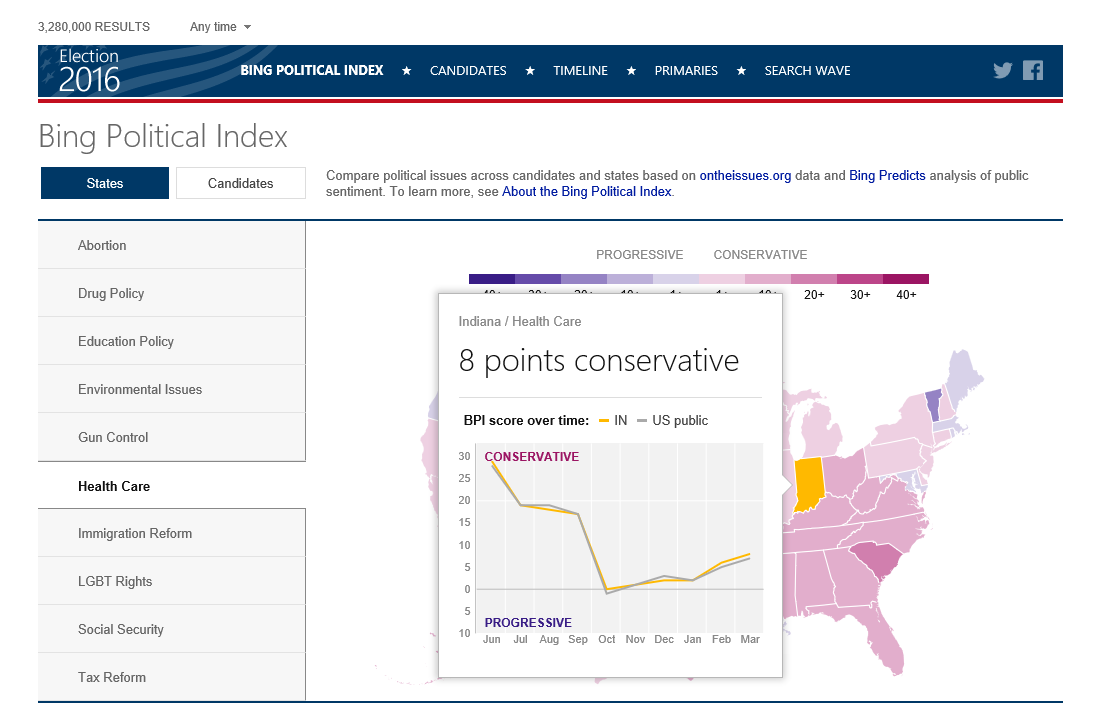Go to the Timeline section
1100x715 pixels.
(x=580, y=71)
